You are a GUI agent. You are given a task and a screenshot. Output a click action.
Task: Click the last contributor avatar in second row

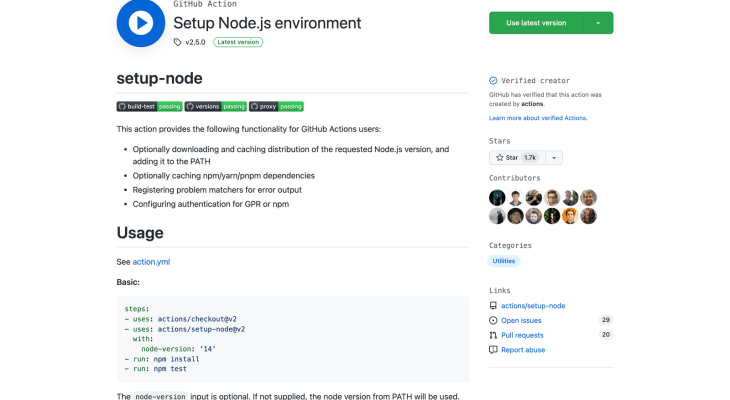pyautogui.click(x=589, y=215)
